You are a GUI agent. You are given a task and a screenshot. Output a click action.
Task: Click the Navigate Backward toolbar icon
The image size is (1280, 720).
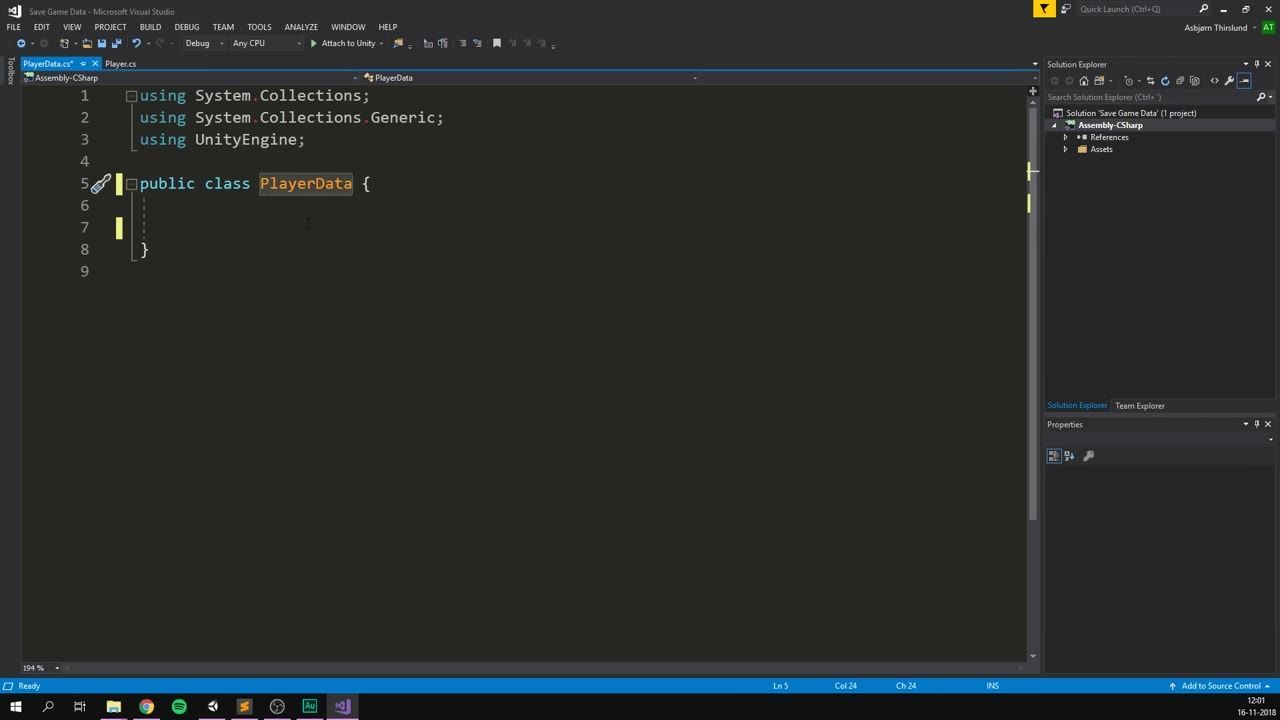tap(21, 43)
